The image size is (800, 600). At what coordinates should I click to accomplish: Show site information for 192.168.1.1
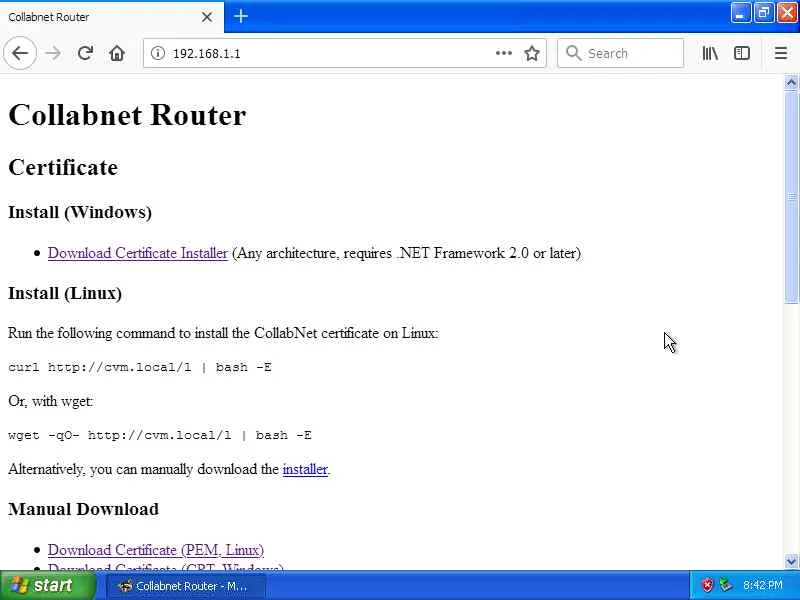click(x=158, y=53)
